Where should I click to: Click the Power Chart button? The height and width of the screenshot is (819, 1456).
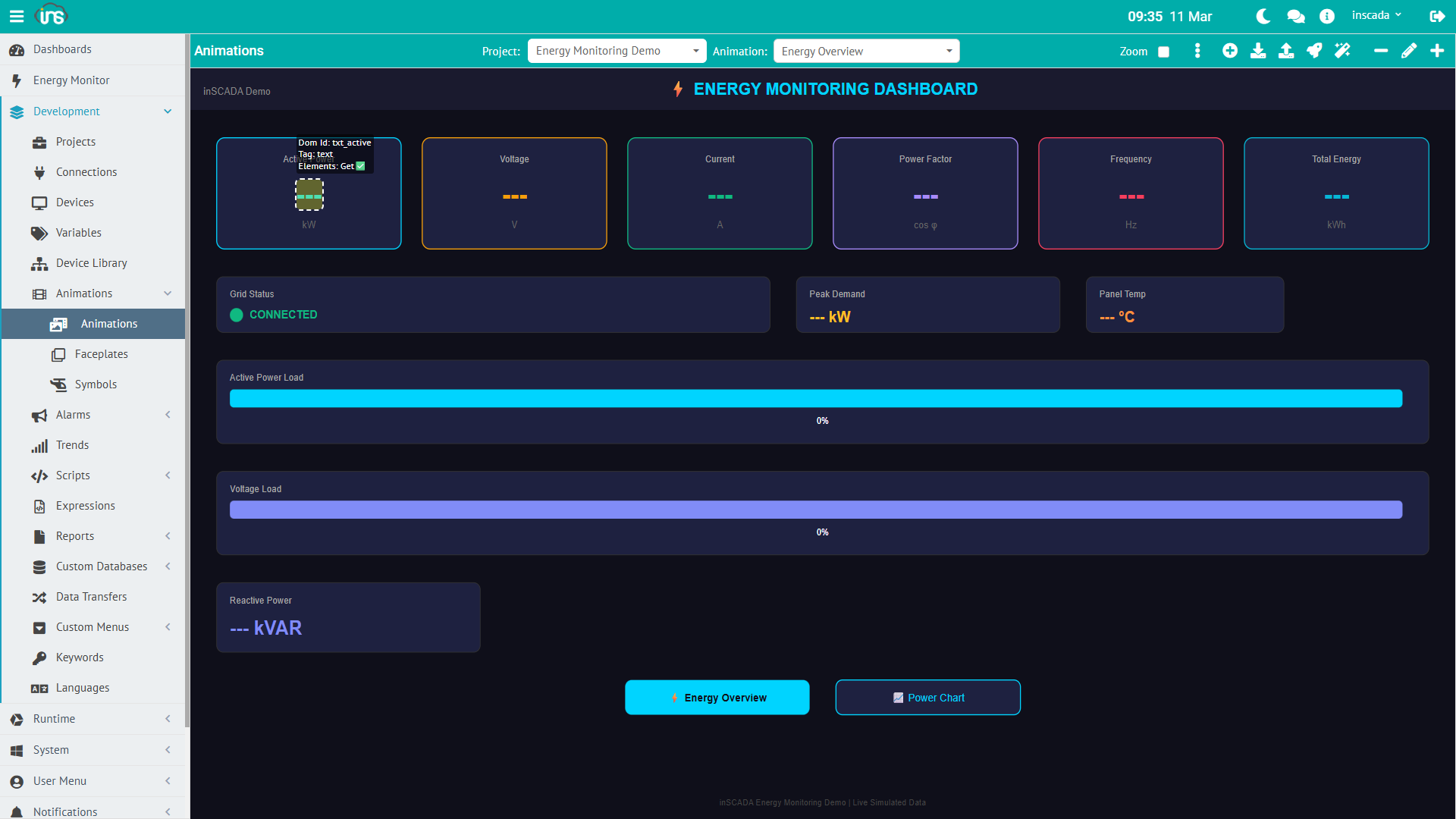[927, 697]
